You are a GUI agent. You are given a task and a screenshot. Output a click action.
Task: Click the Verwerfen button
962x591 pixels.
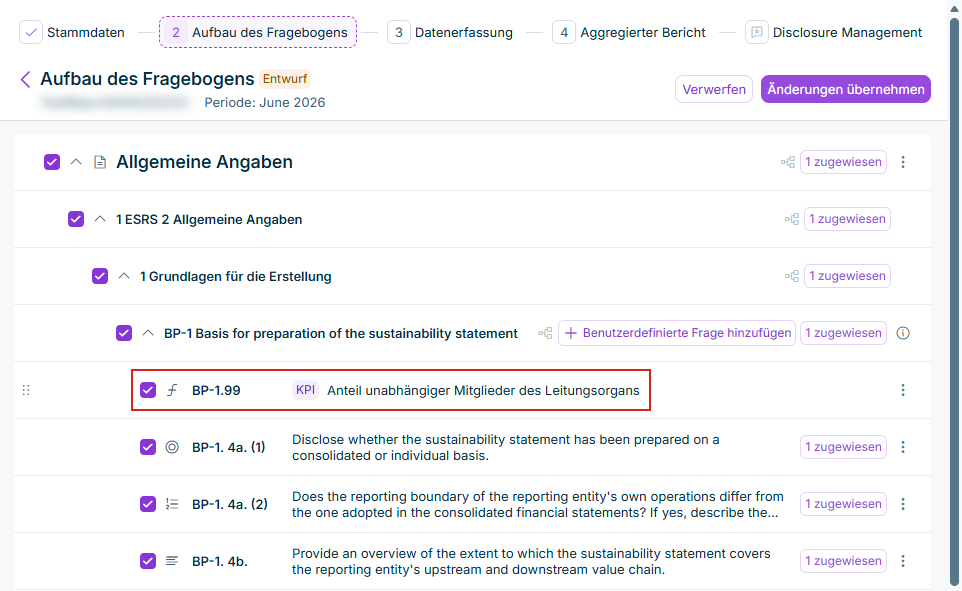(714, 90)
